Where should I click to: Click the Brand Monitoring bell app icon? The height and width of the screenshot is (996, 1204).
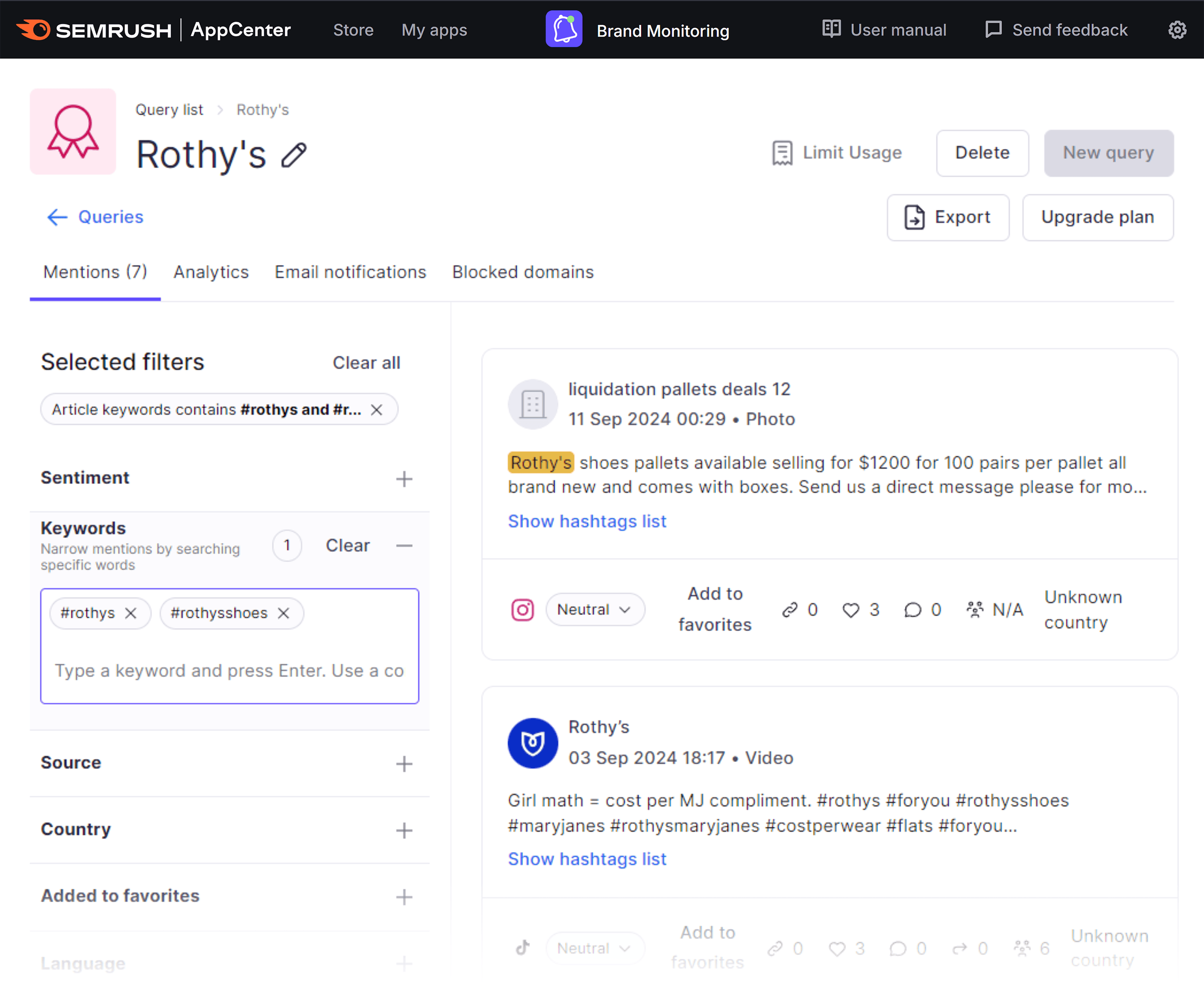coord(563,29)
